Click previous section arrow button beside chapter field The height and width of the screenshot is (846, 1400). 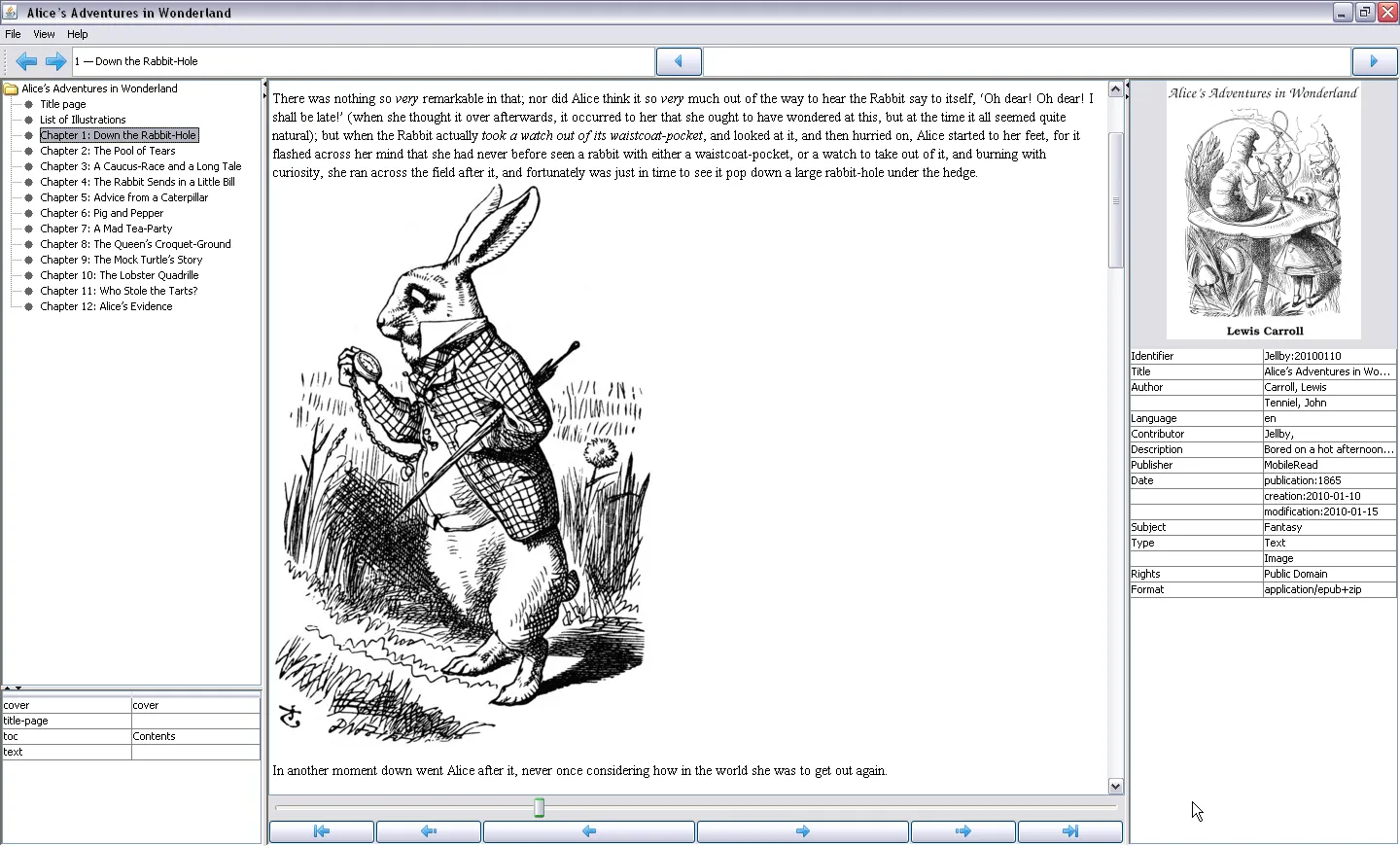point(679,61)
